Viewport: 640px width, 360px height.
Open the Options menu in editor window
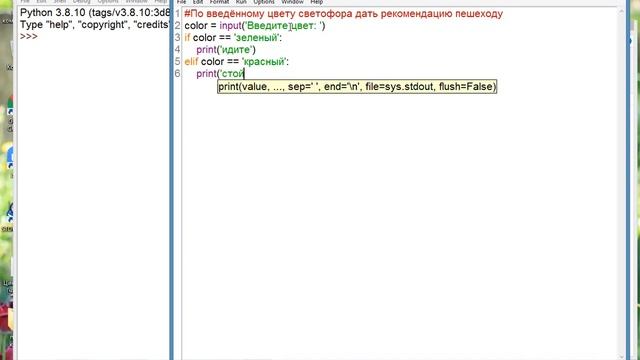(x=264, y=2)
